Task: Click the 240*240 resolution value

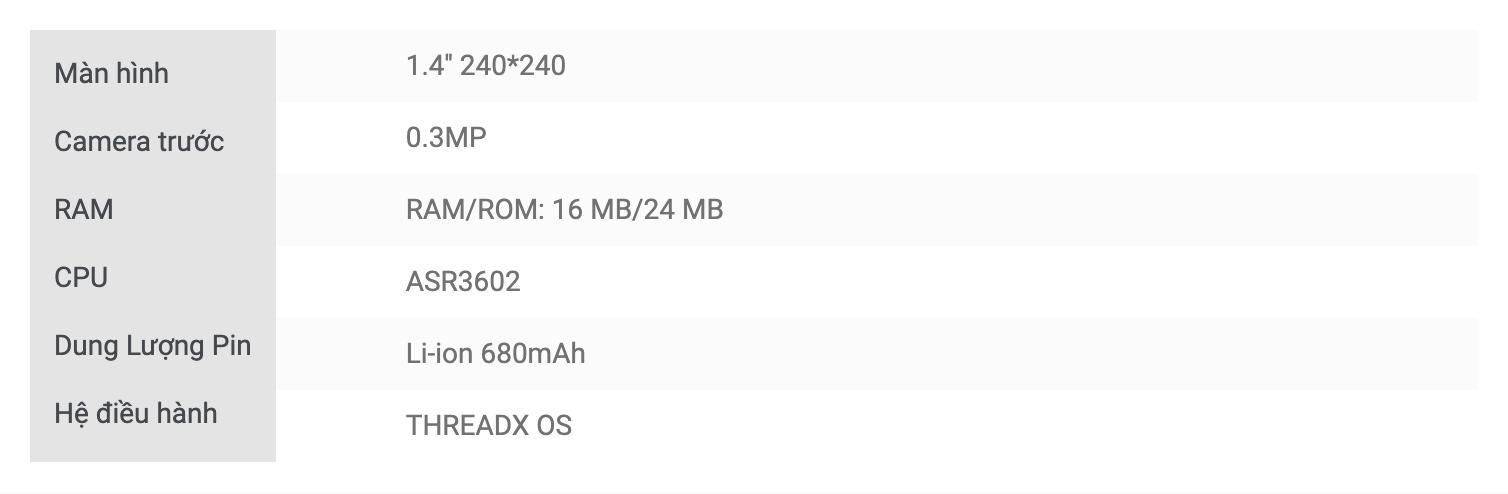Action: pyautogui.click(x=513, y=66)
